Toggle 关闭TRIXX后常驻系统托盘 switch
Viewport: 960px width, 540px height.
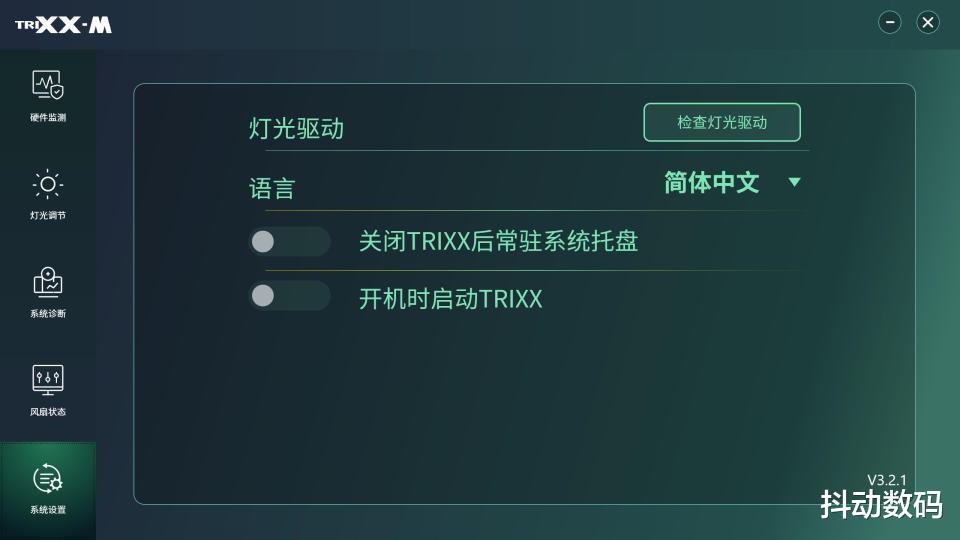[289, 241]
